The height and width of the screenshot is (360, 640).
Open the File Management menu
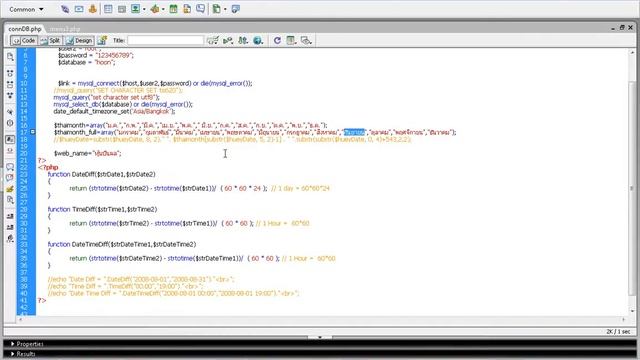click(x=243, y=40)
